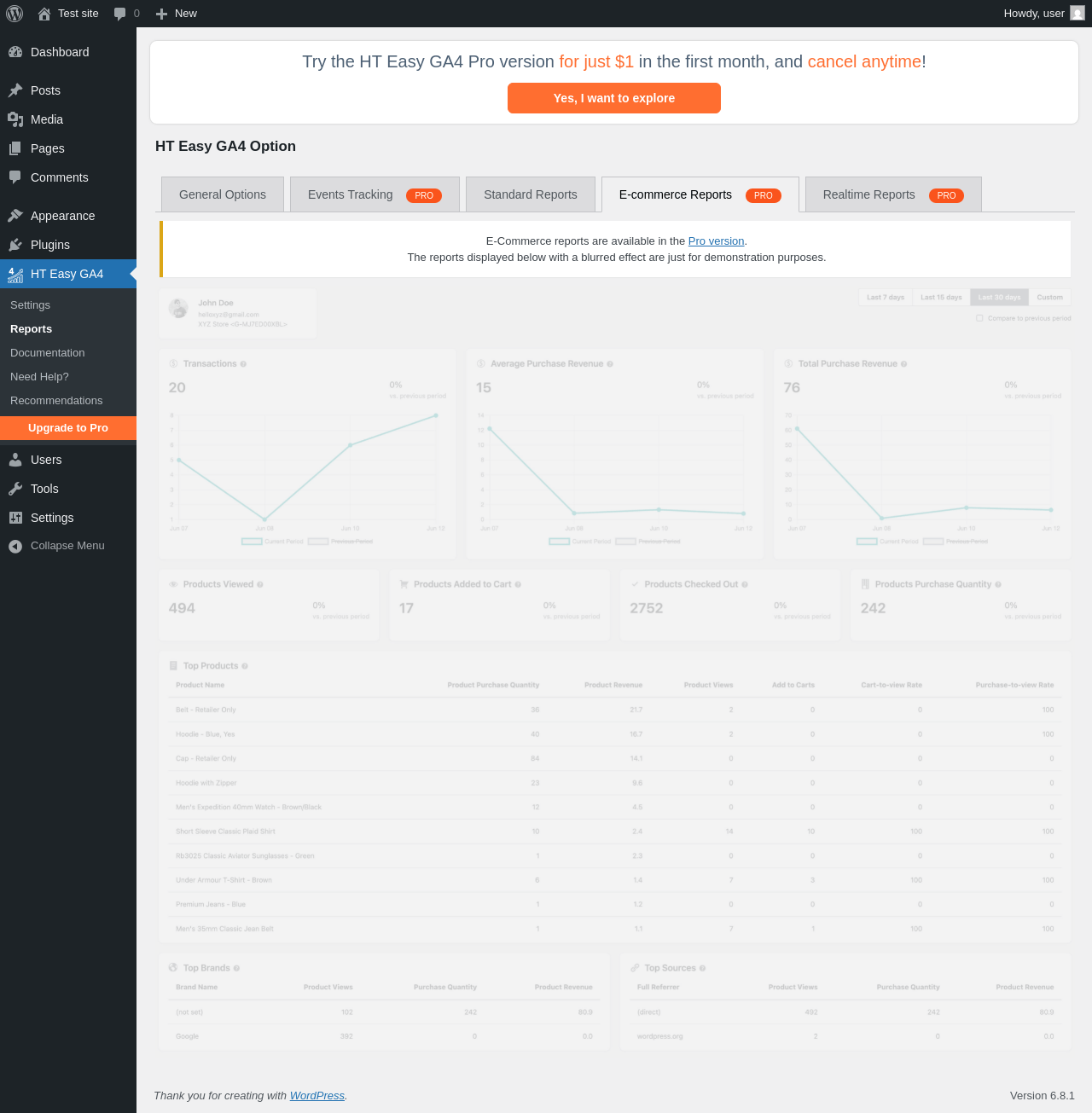
Task: Click the help icon beside Average Purchase Revenue
Action: click(610, 364)
